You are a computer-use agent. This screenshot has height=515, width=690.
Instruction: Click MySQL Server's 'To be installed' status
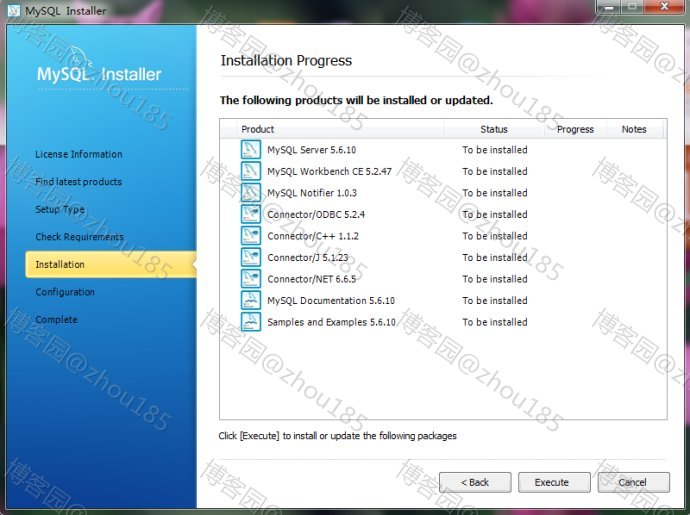495,150
